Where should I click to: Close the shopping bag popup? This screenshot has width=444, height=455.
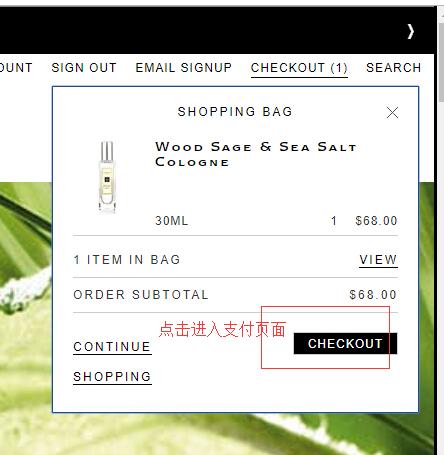coord(392,113)
